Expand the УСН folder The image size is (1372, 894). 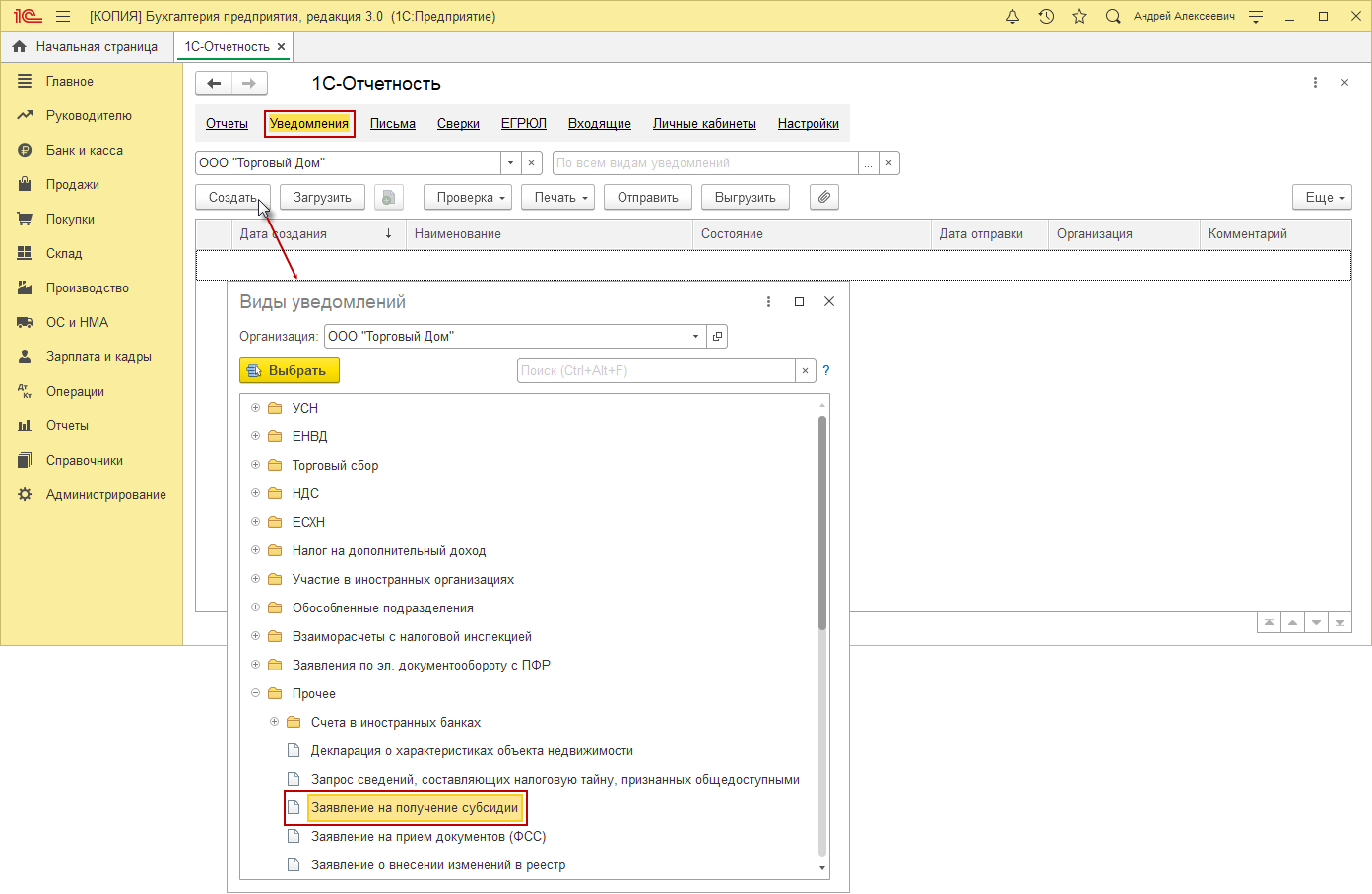click(255, 408)
